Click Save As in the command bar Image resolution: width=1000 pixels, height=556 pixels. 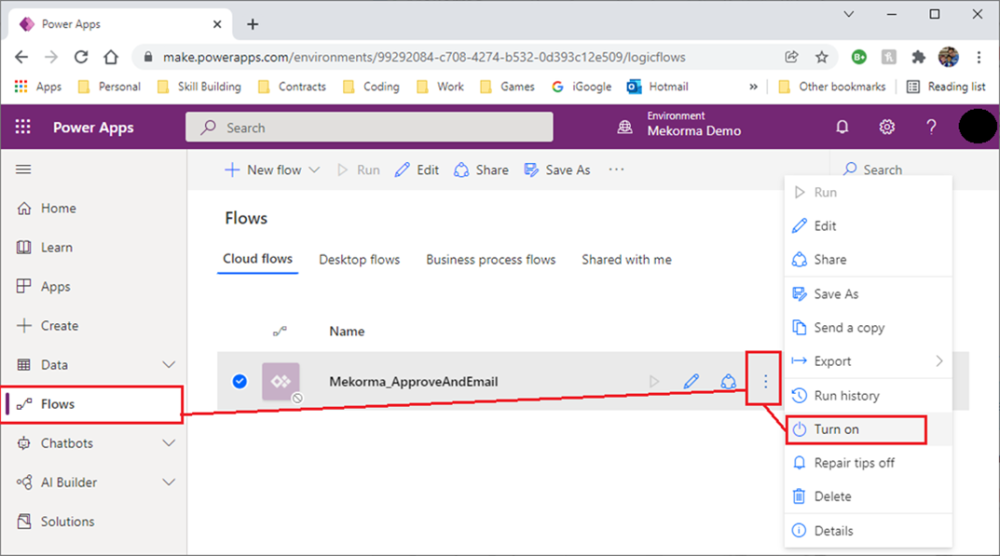coord(557,170)
